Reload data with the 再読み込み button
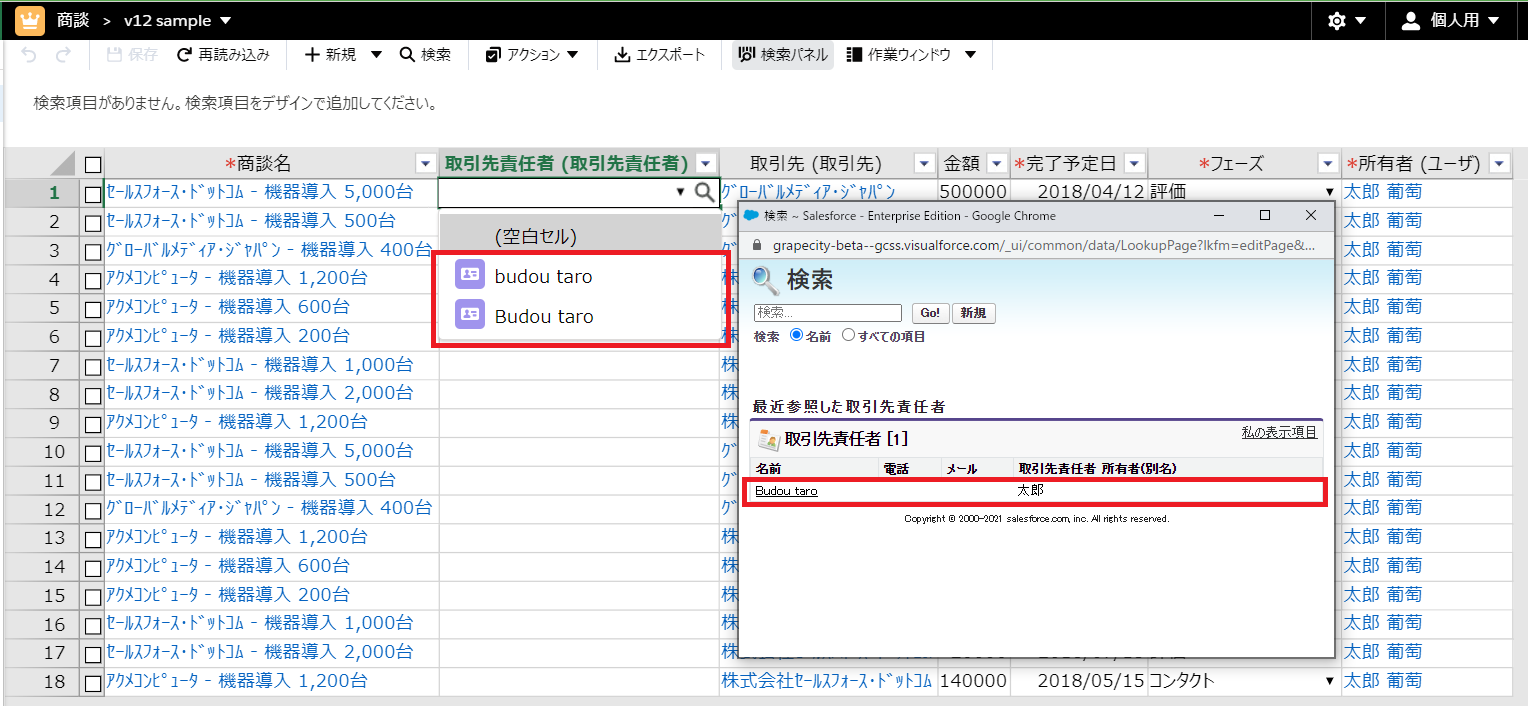 (223, 55)
